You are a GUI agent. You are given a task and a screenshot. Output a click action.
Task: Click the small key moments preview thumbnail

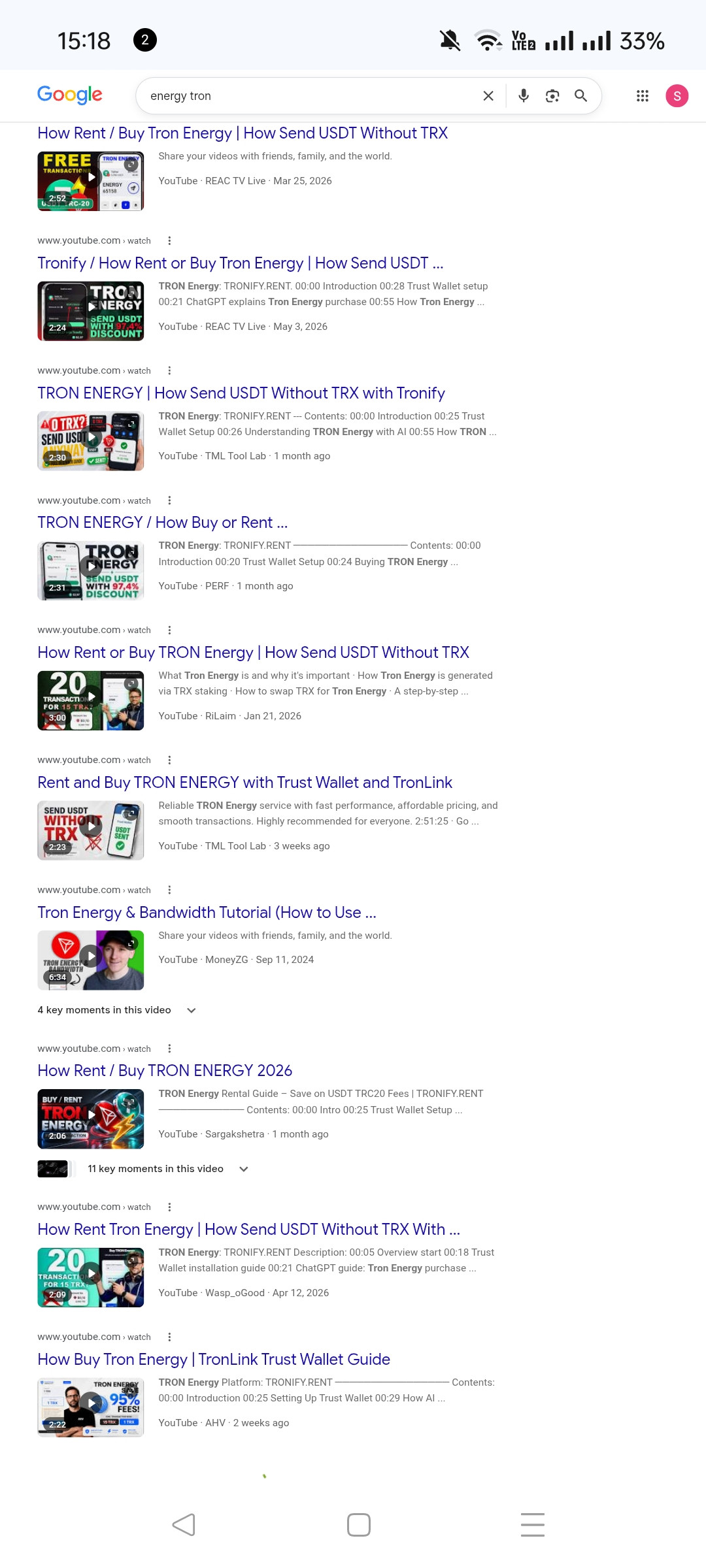click(53, 1169)
